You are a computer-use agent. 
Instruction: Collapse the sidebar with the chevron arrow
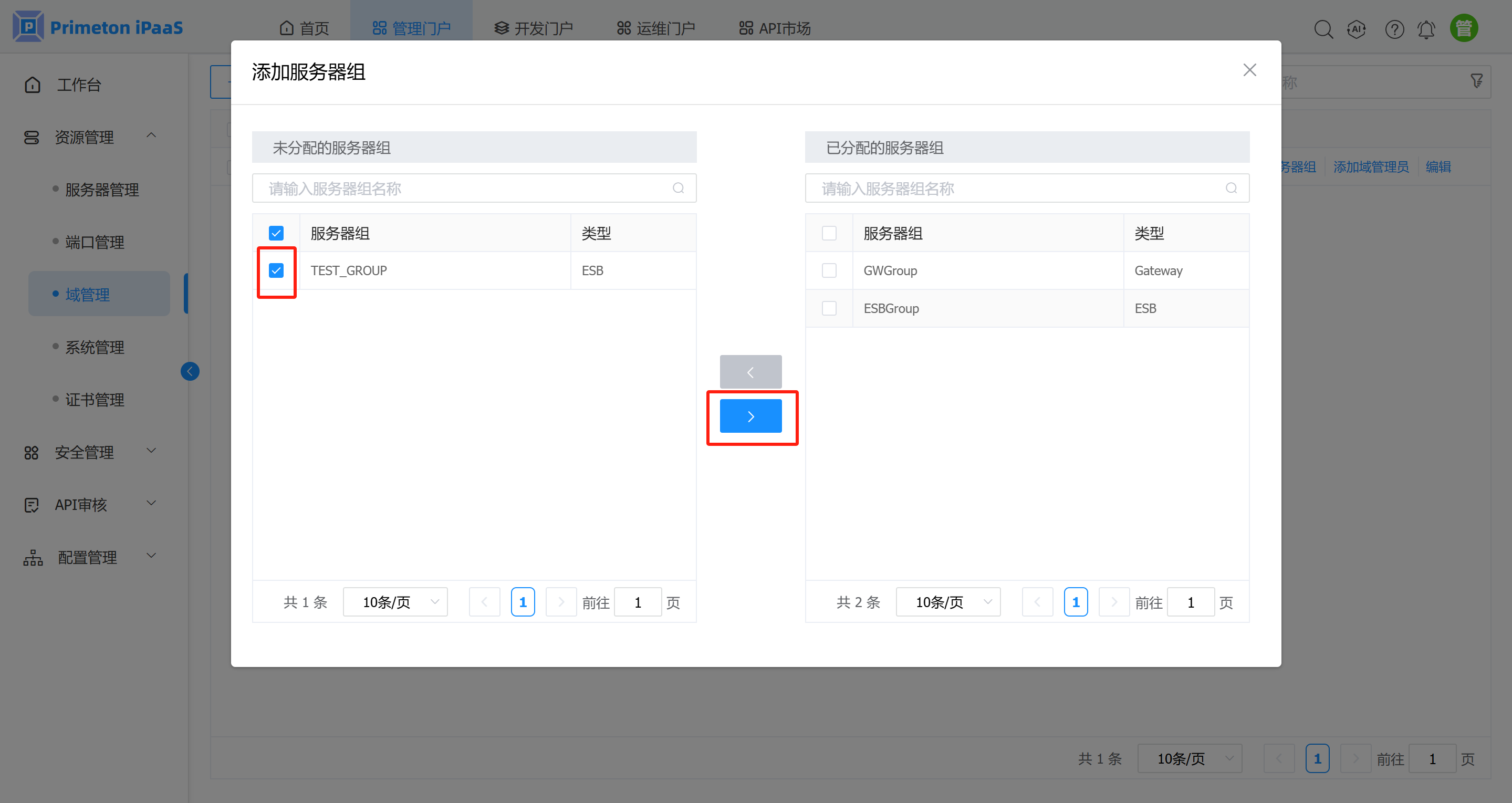click(190, 371)
